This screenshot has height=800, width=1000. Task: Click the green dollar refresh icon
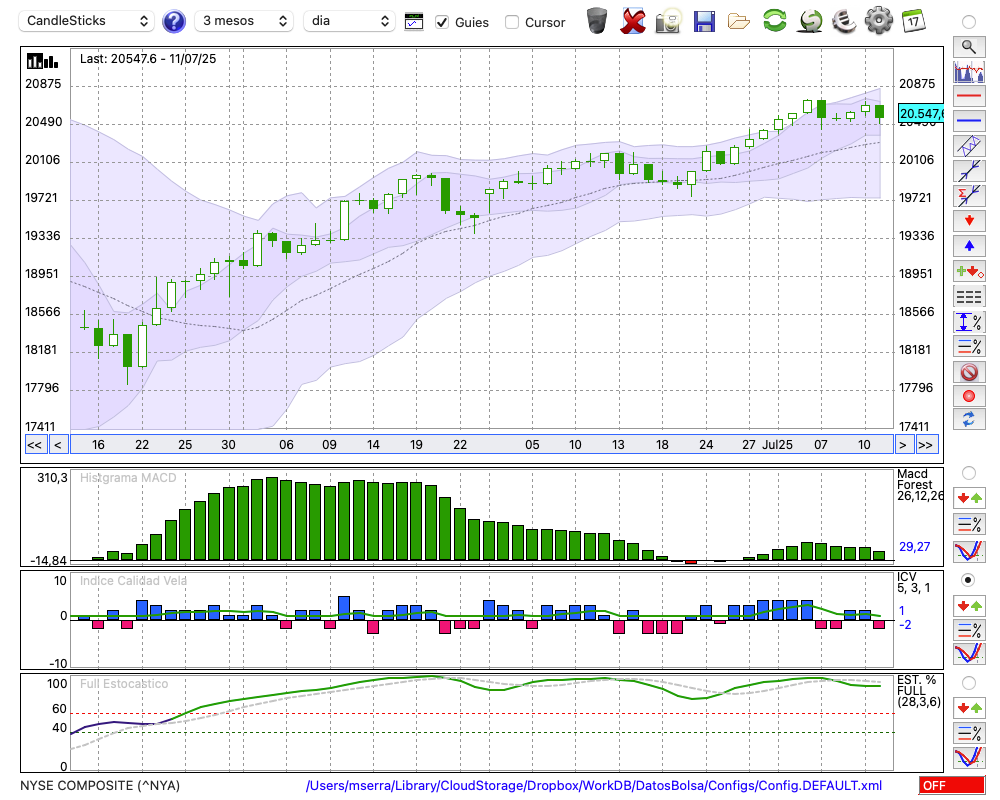[x=810, y=21]
